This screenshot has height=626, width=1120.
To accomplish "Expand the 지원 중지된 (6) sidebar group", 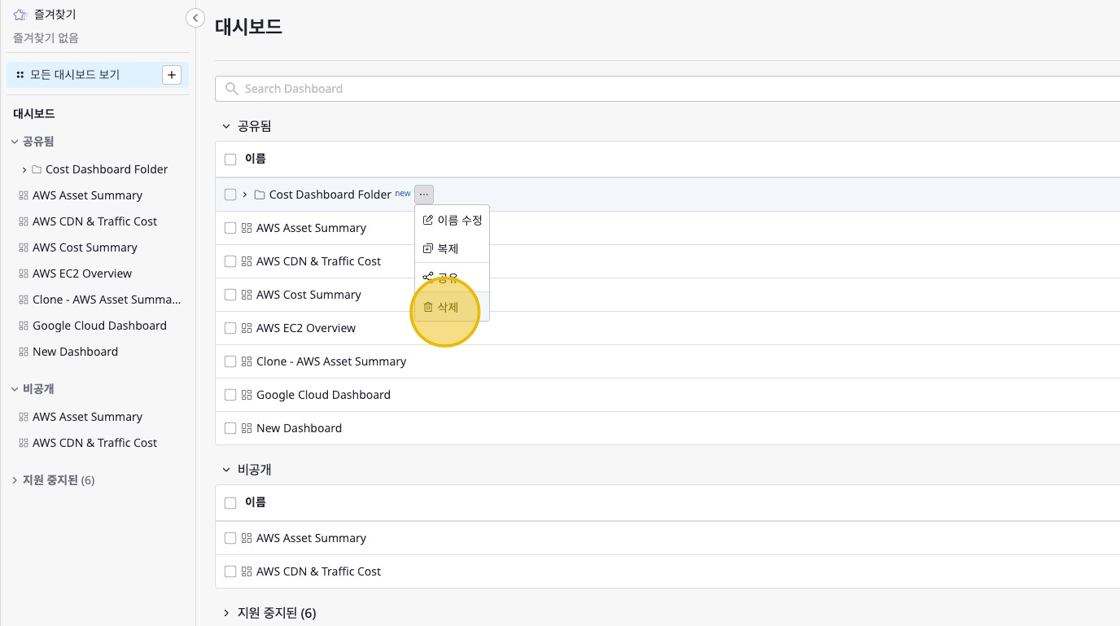I will click(14, 480).
